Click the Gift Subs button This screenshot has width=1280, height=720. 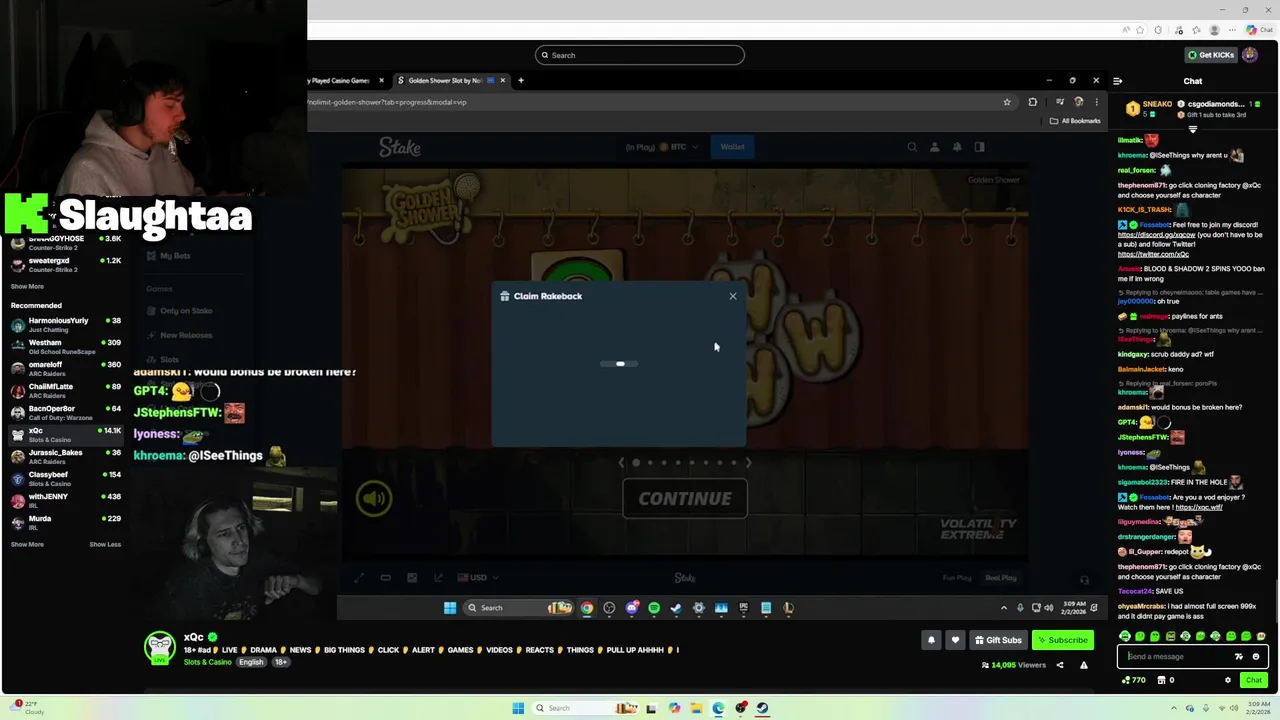point(998,640)
